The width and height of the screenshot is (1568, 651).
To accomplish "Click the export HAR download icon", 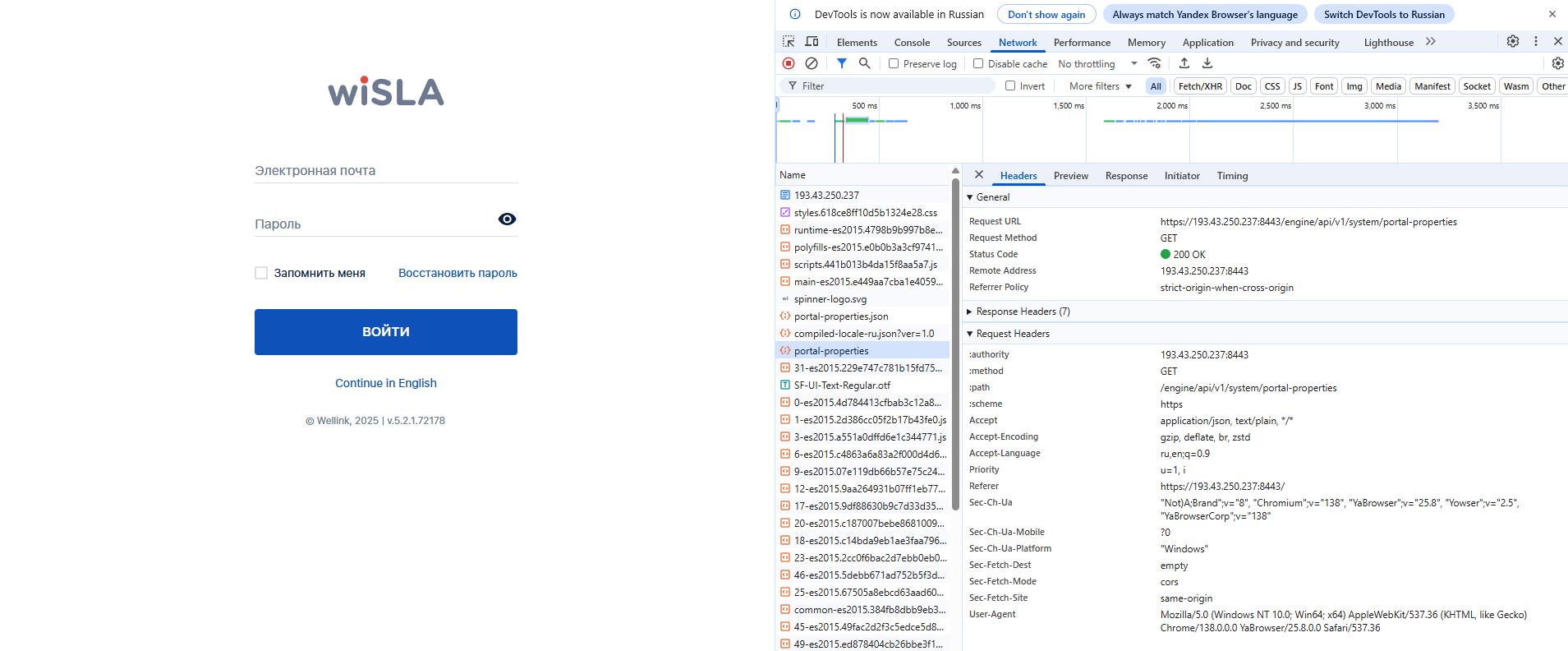I will point(1207,63).
